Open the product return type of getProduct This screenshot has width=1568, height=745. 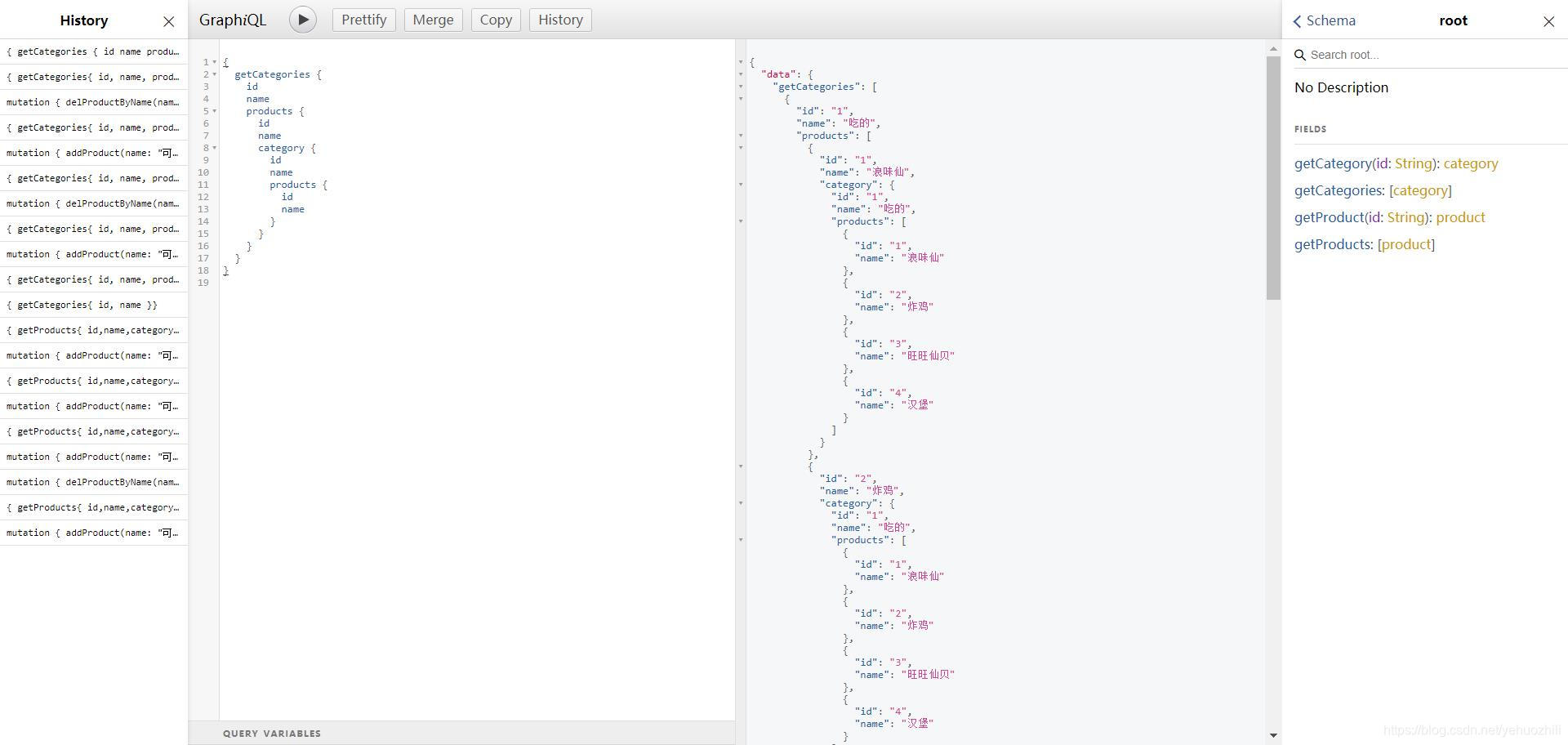(1460, 217)
